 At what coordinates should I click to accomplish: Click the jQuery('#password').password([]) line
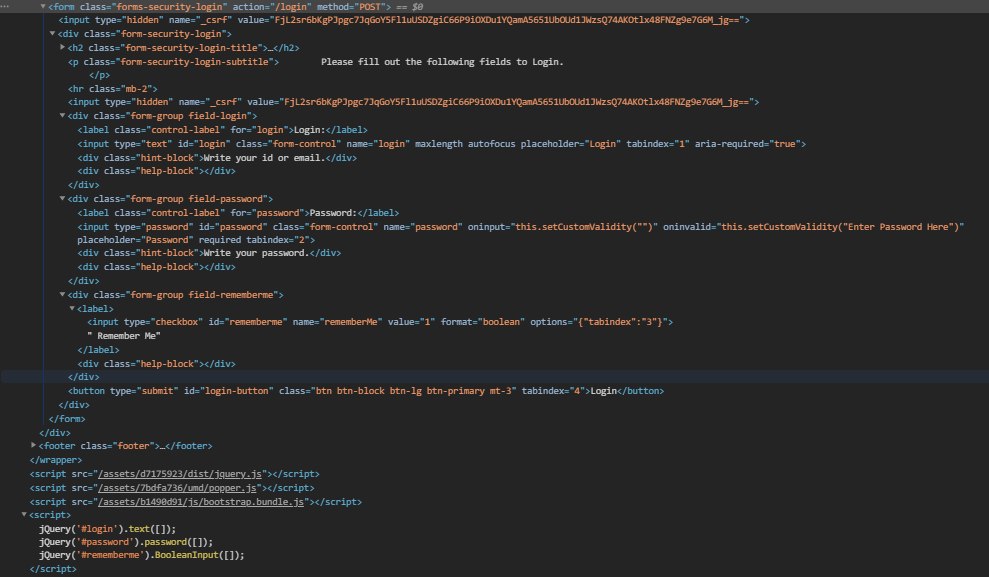click(x=126, y=542)
